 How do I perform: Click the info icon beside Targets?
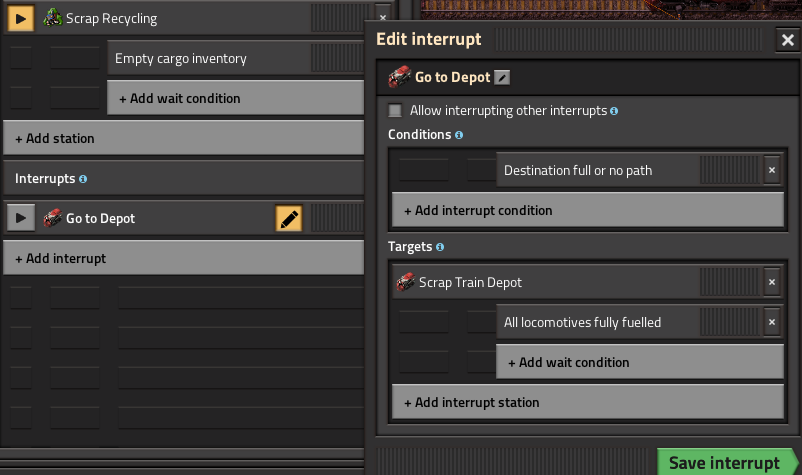point(440,247)
